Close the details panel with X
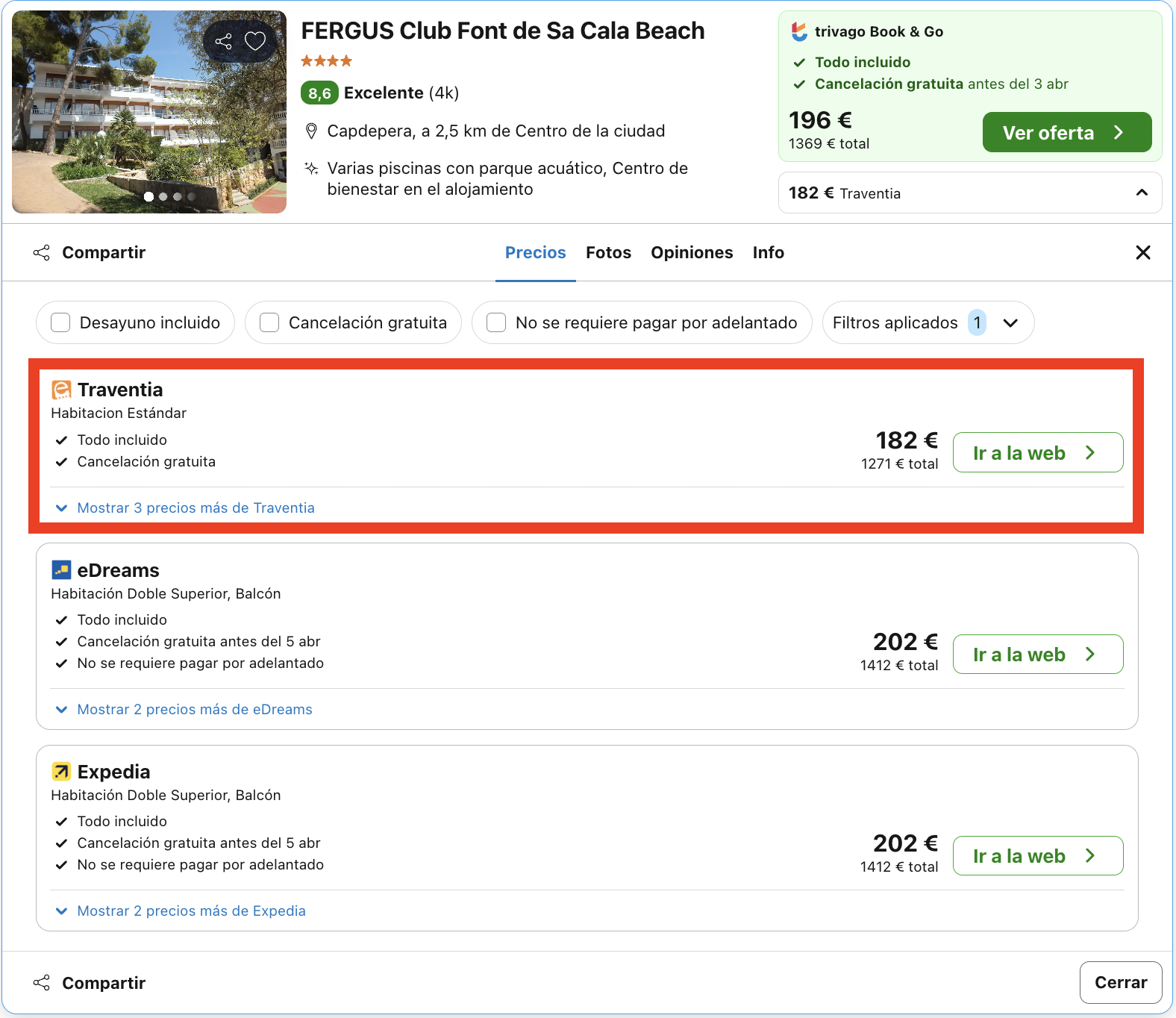The height and width of the screenshot is (1018, 1176). click(x=1142, y=252)
